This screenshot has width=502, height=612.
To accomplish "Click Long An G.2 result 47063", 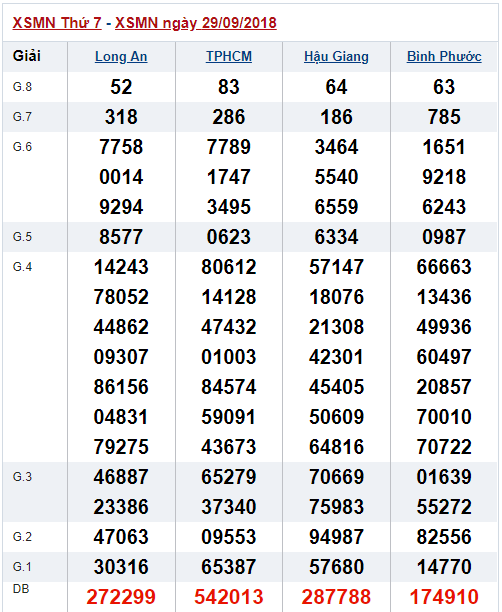I will (121, 536).
